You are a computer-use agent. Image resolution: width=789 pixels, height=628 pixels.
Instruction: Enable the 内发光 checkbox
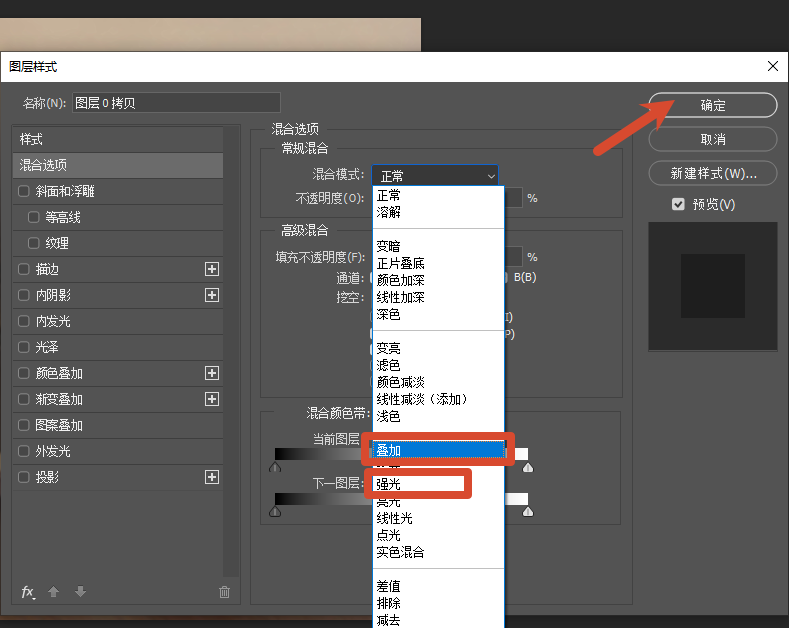point(24,321)
